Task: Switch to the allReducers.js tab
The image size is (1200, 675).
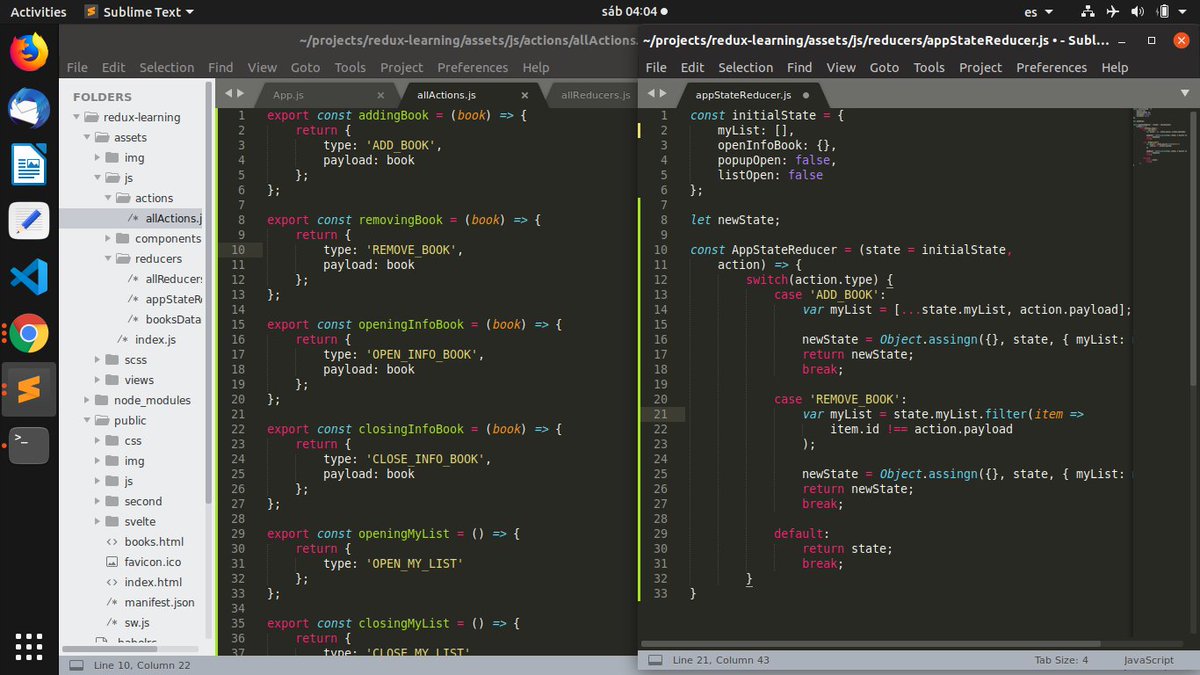Action: pos(595,95)
